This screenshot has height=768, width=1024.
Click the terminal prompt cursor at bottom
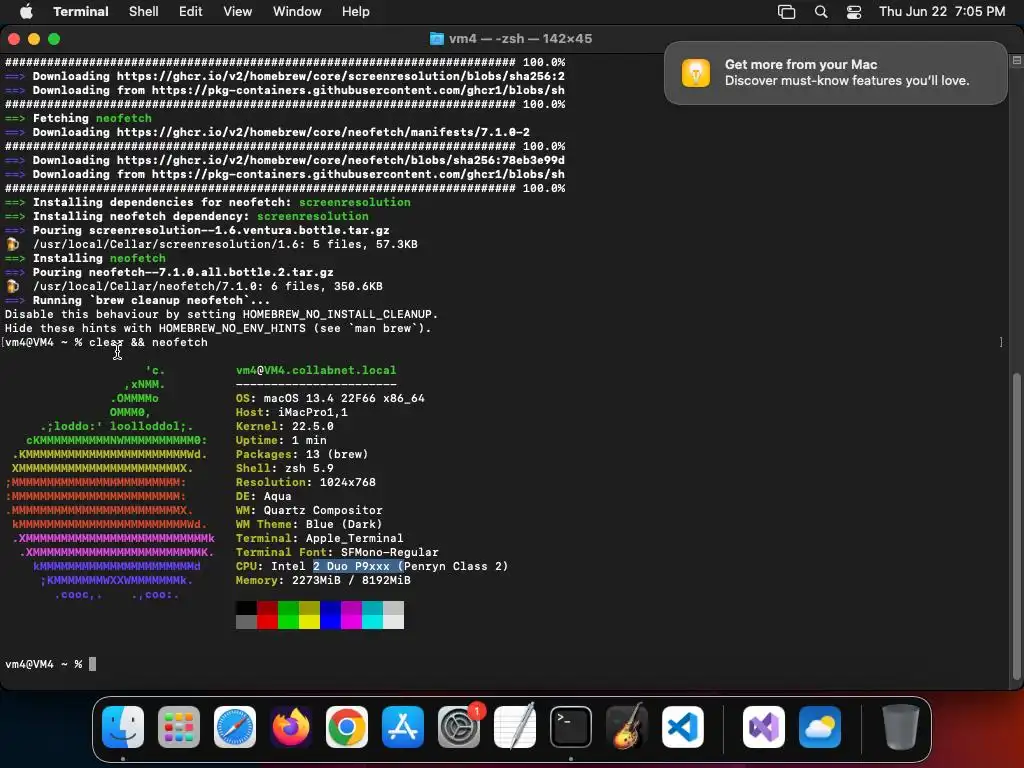point(92,664)
